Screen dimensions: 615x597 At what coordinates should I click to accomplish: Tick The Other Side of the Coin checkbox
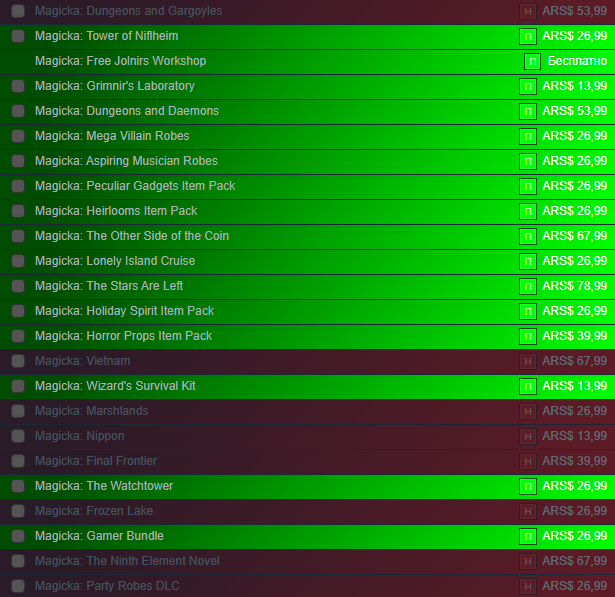[x=18, y=236]
